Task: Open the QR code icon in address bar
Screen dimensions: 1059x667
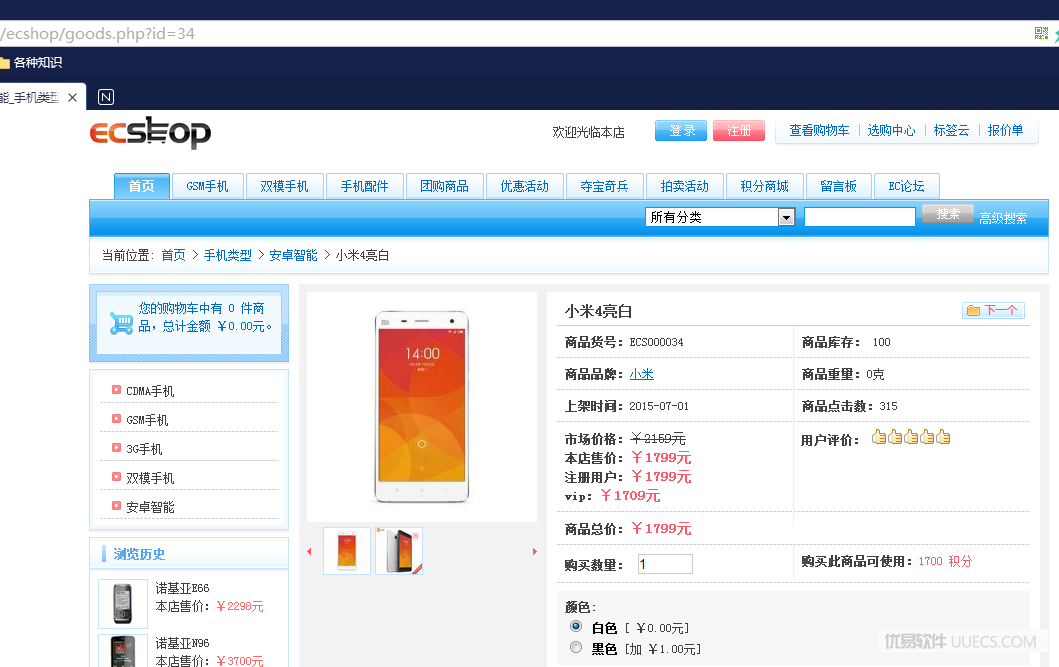Action: pos(1041,33)
